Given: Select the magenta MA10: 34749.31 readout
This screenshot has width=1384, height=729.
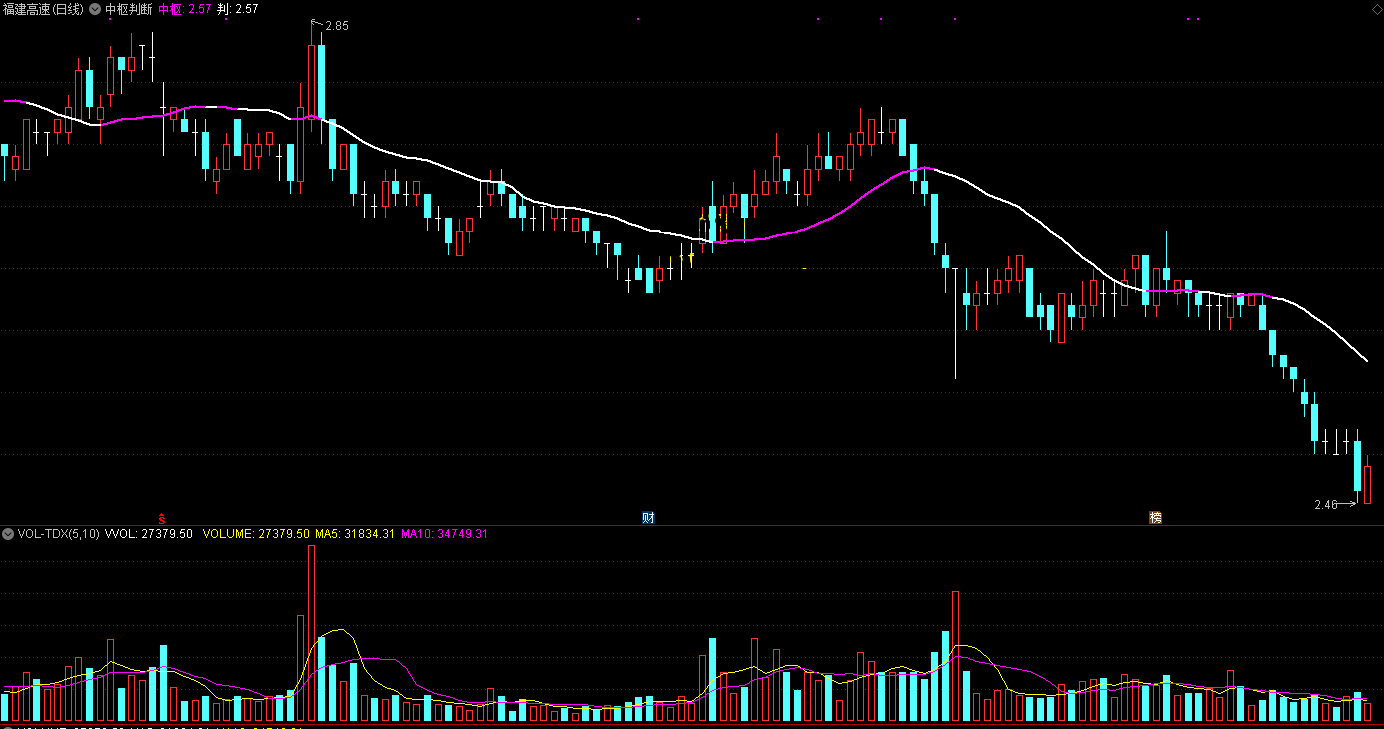Looking at the screenshot, I should pyautogui.click(x=444, y=534).
